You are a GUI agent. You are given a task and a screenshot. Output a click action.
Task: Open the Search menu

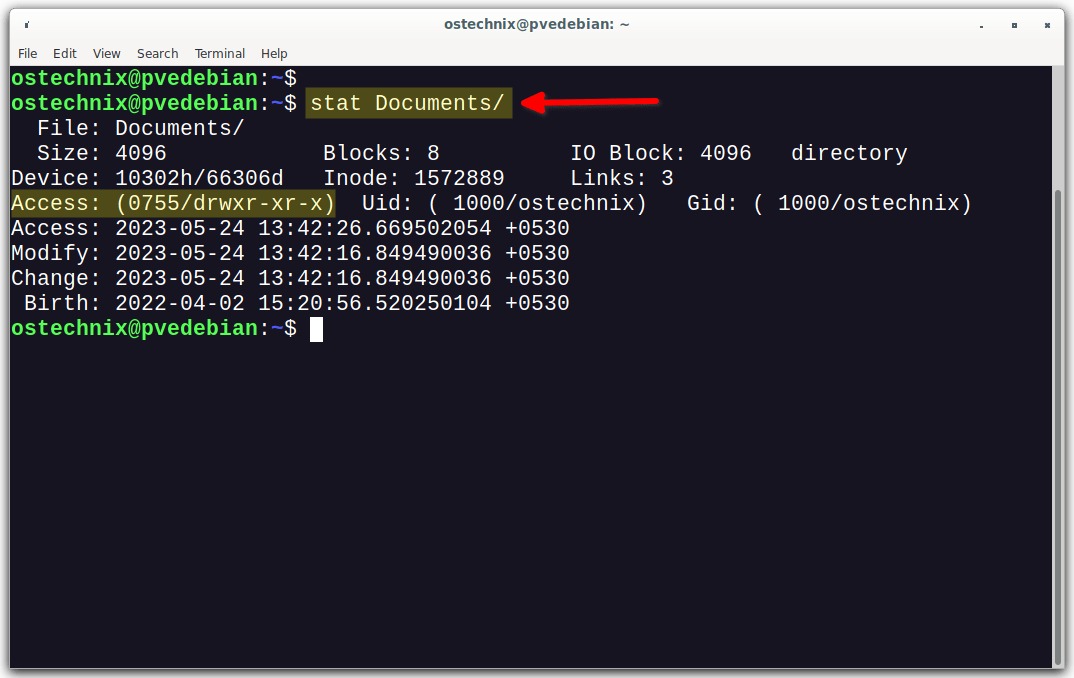point(157,53)
